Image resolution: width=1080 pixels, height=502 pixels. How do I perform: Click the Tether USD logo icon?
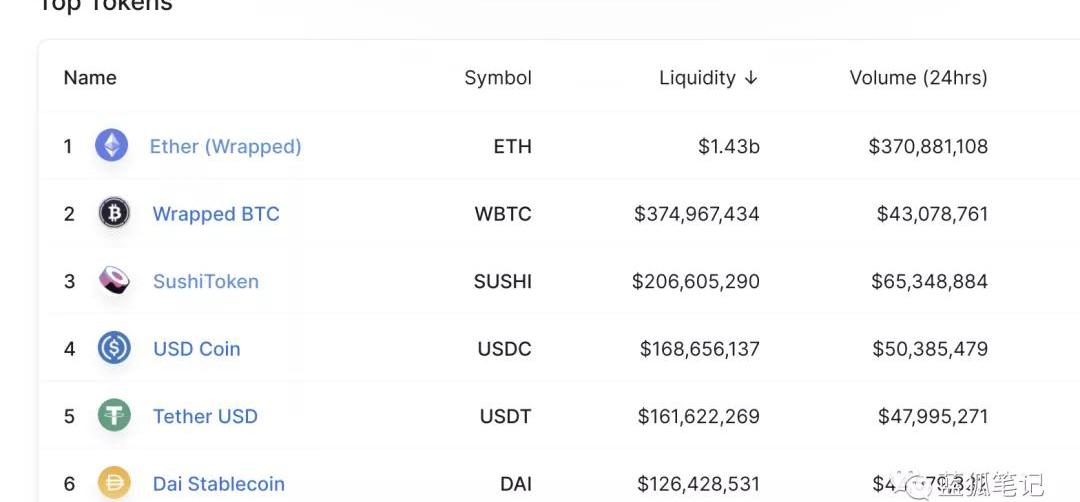point(114,415)
